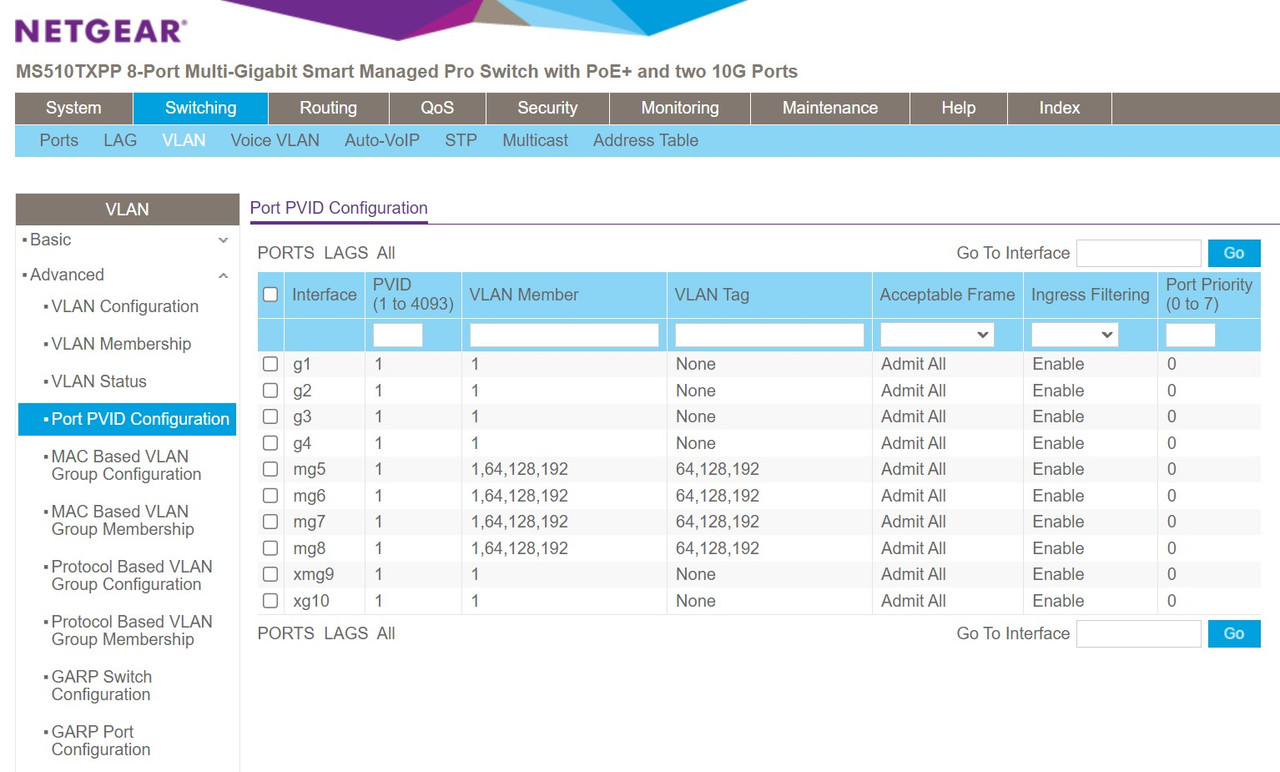Switch to the Multicast submenu
Screen dimensions: 1280x772
pyautogui.click(x=534, y=140)
